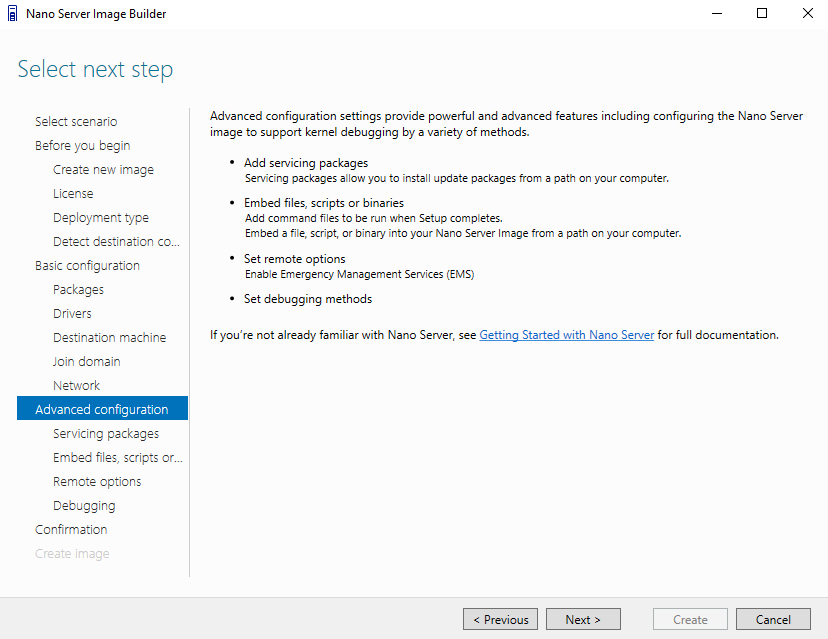Open Before you begin step
The image size is (828, 639).
(x=82, y=145)
